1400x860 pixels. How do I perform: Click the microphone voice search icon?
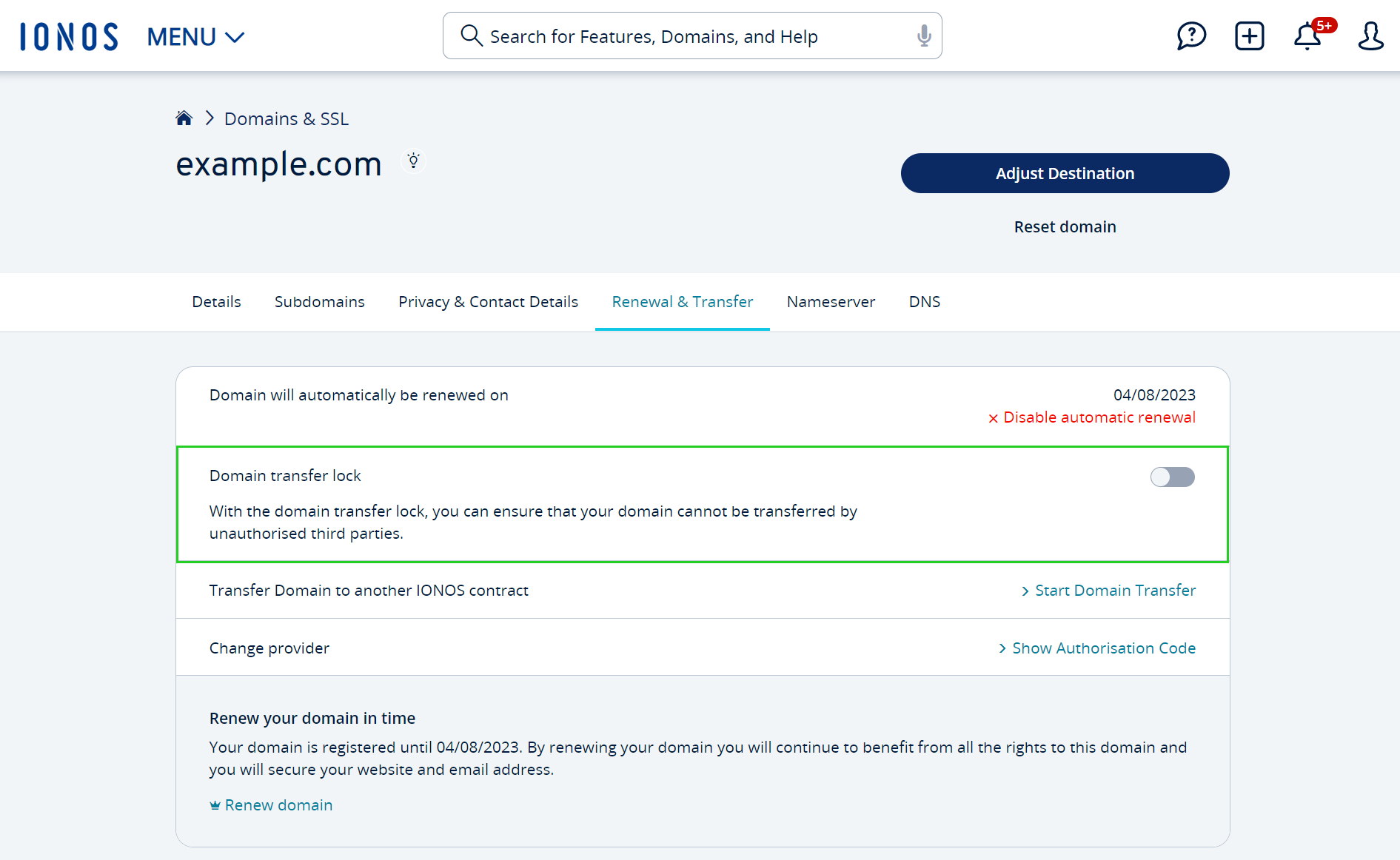click(x=923, y=36)
